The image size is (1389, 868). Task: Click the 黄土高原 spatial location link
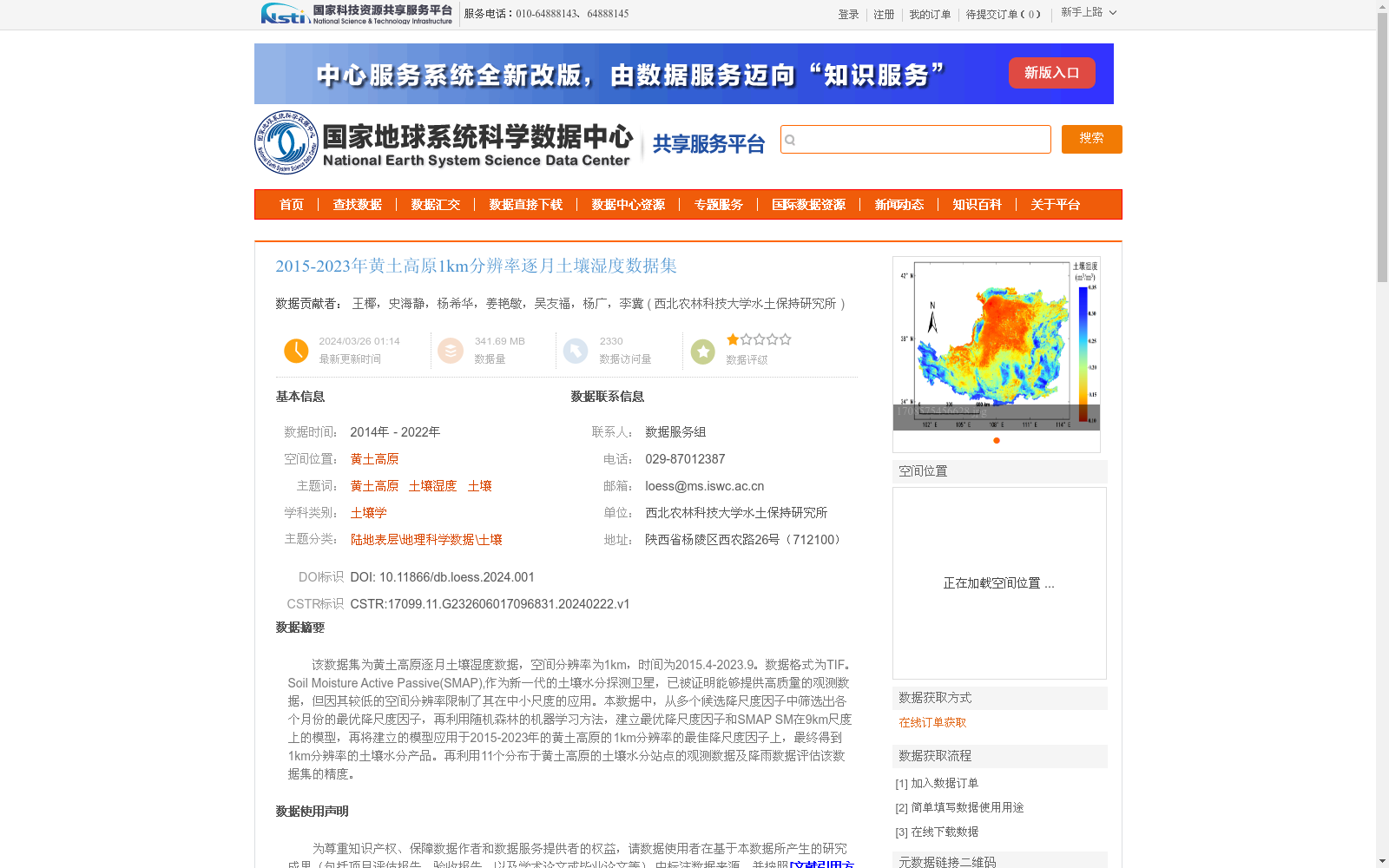(374, 459)
